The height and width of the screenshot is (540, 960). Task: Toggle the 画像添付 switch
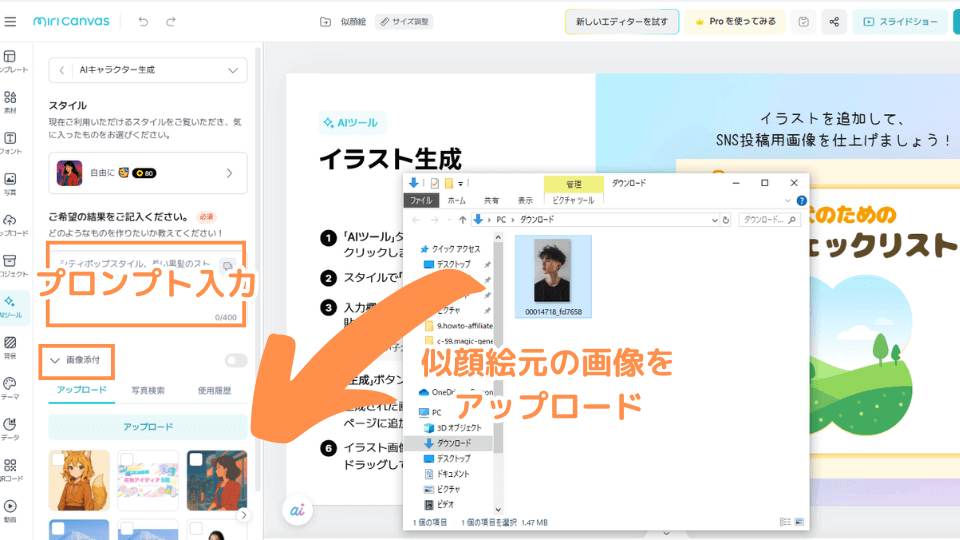236,360
